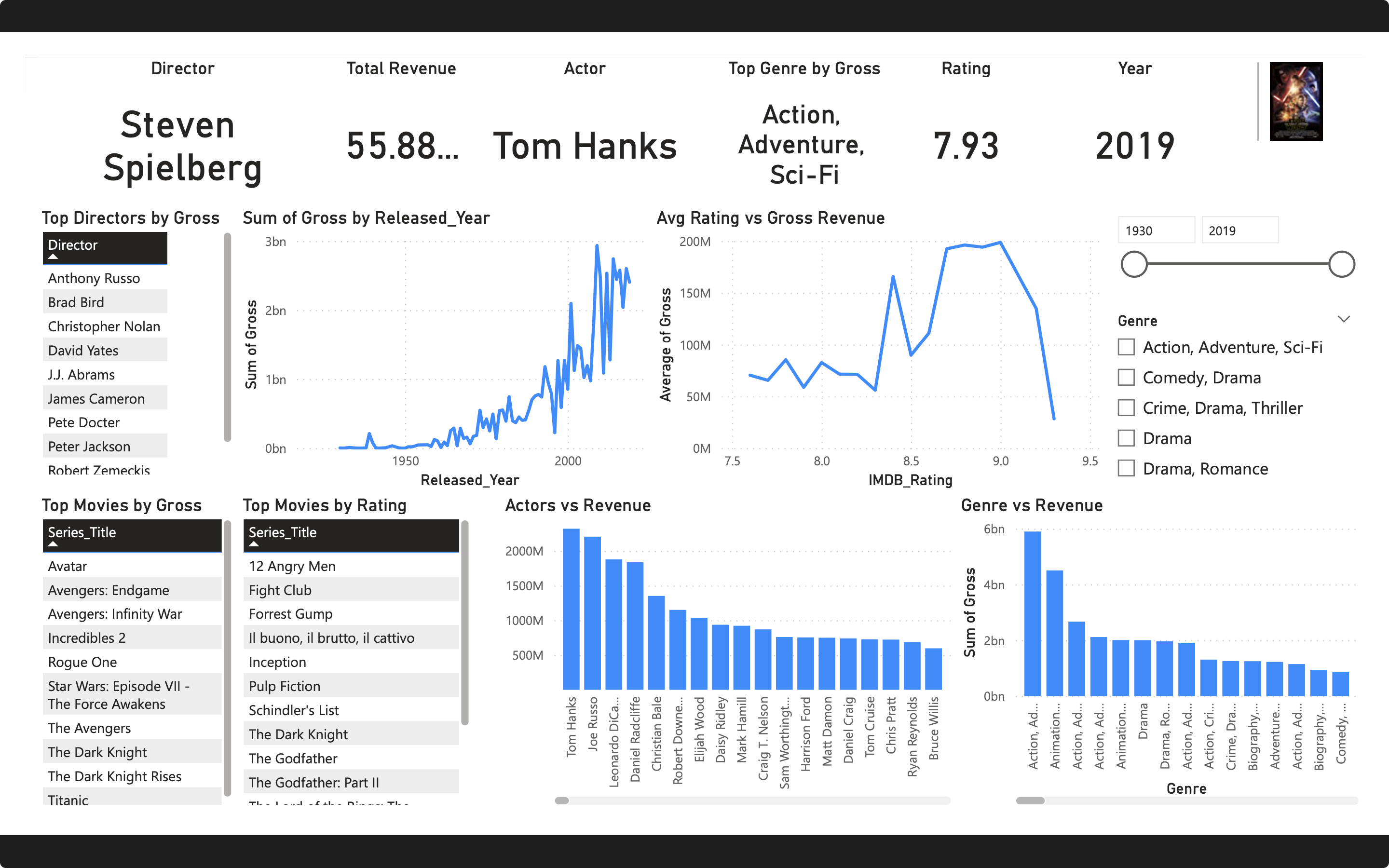Image resolution: width=1389 pixels, height=868 pixels.
Task: Select Inception in Top Movies by Rating
Action: 277,662
